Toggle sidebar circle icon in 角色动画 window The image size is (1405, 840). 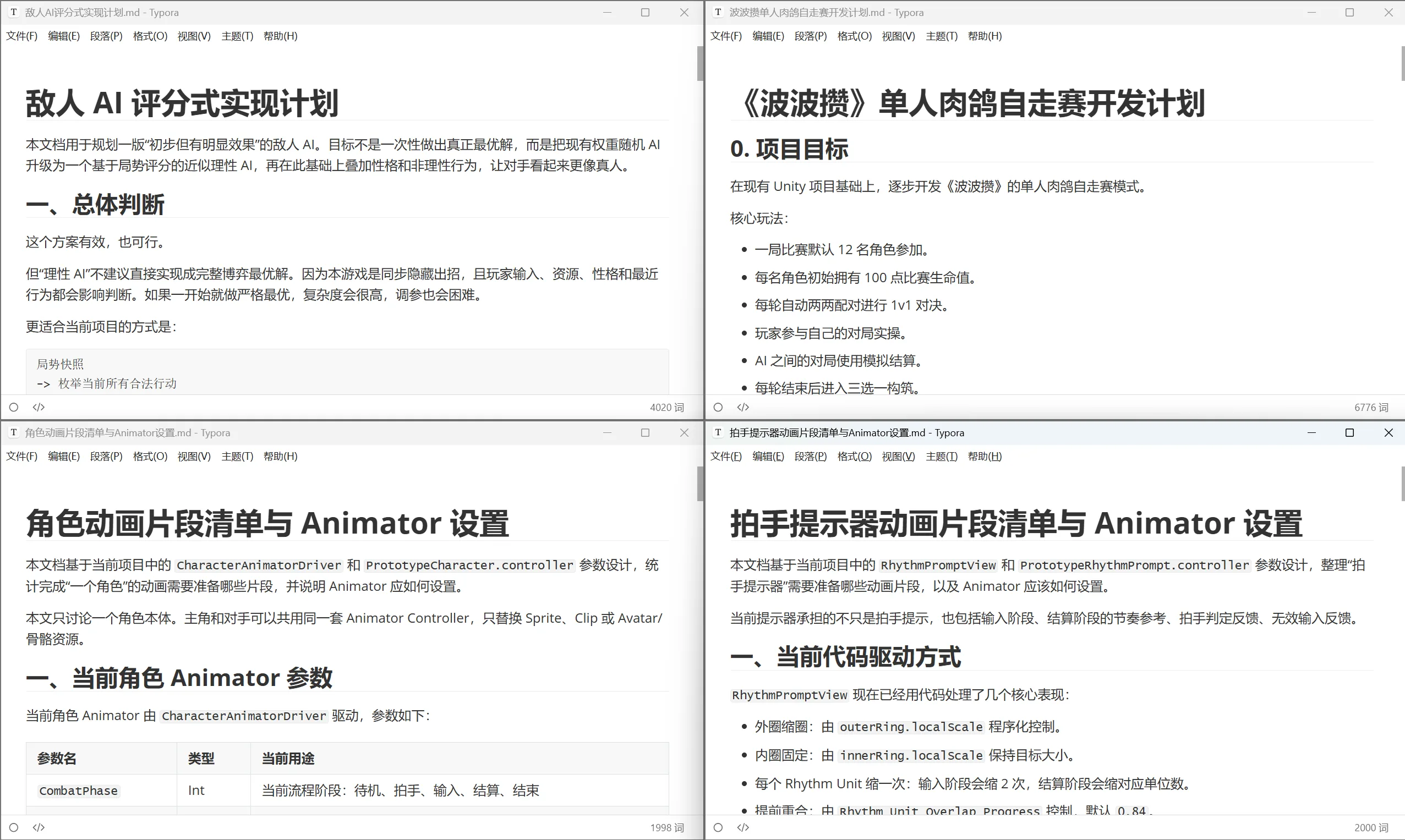(x=14, y=827)
